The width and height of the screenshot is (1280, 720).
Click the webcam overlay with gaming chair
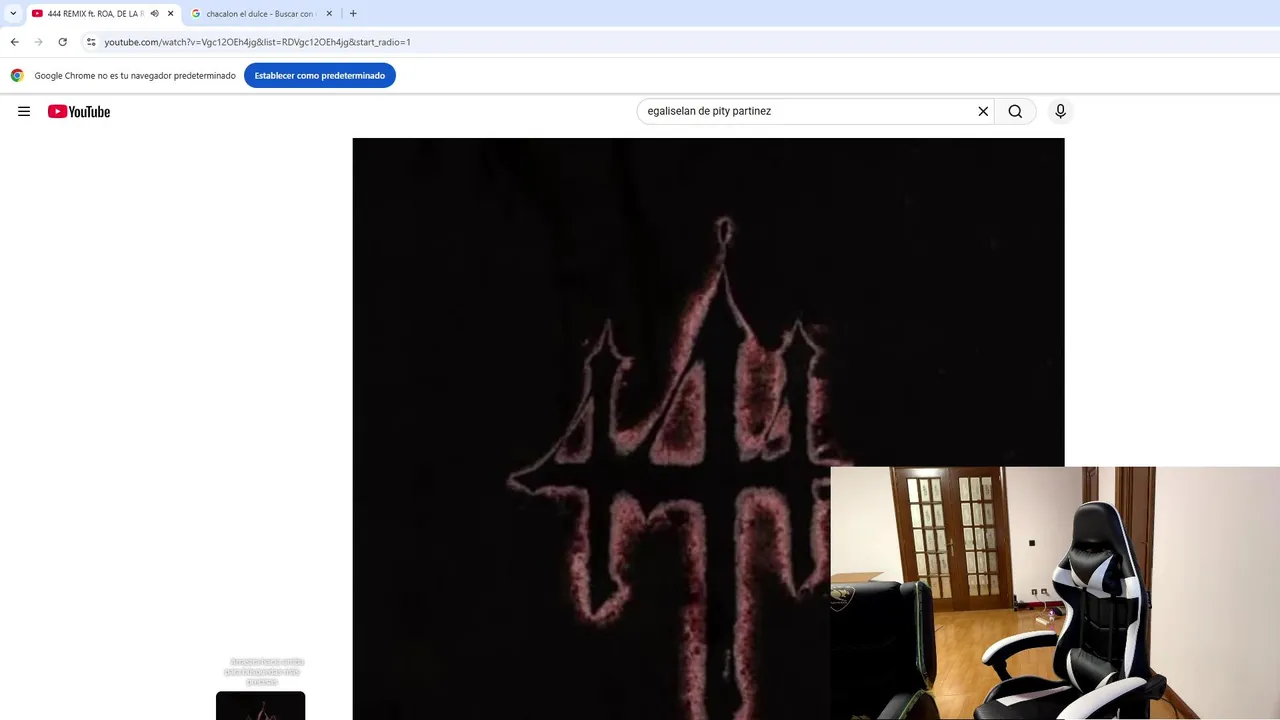tap(1055, 593)
